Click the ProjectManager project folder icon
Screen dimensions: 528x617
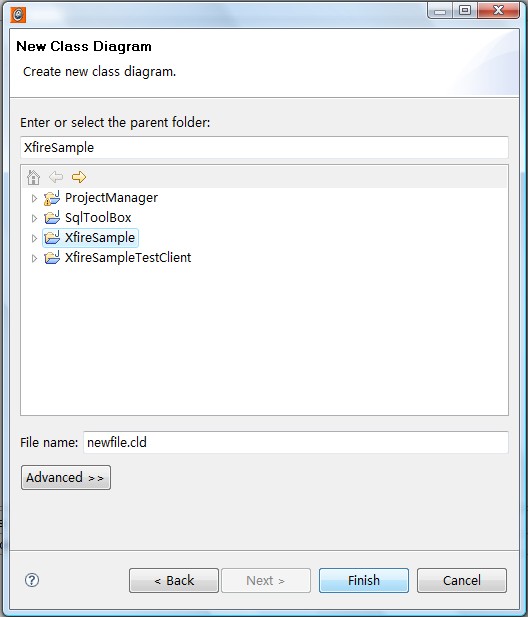[x=52, y=198]
